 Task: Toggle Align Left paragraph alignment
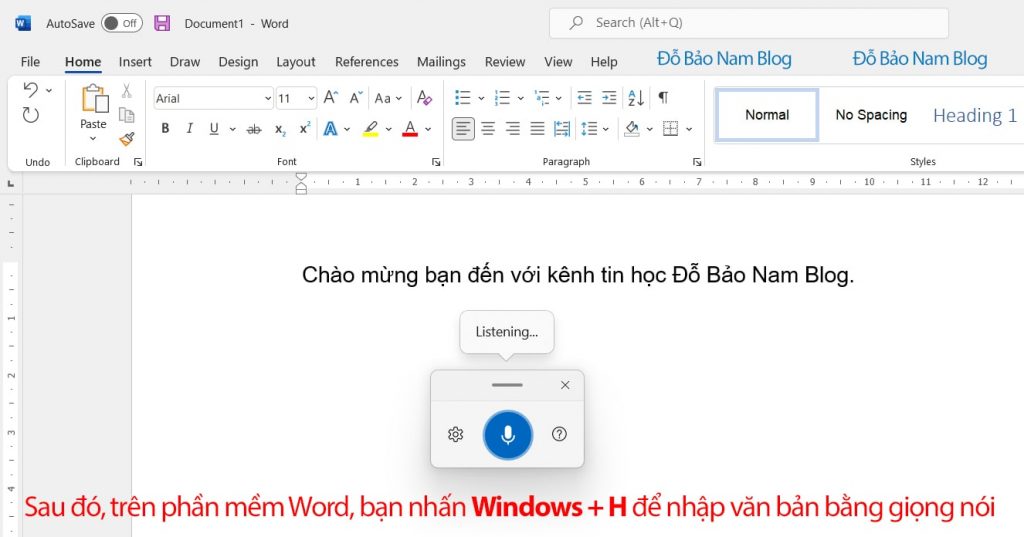(x=463, y=129)
